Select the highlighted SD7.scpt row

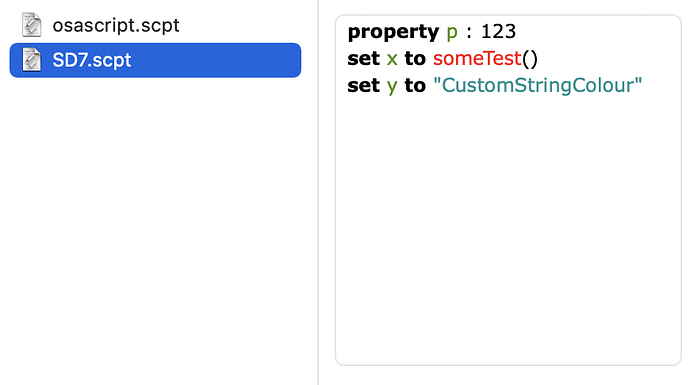coord(155,60)
